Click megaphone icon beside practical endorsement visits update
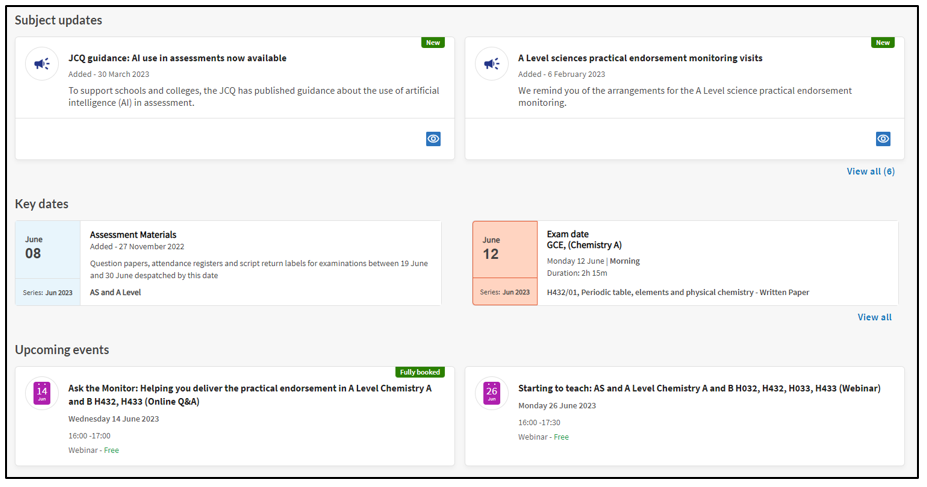The width and height of the screenshot is (927, 487). click(492, 64)
